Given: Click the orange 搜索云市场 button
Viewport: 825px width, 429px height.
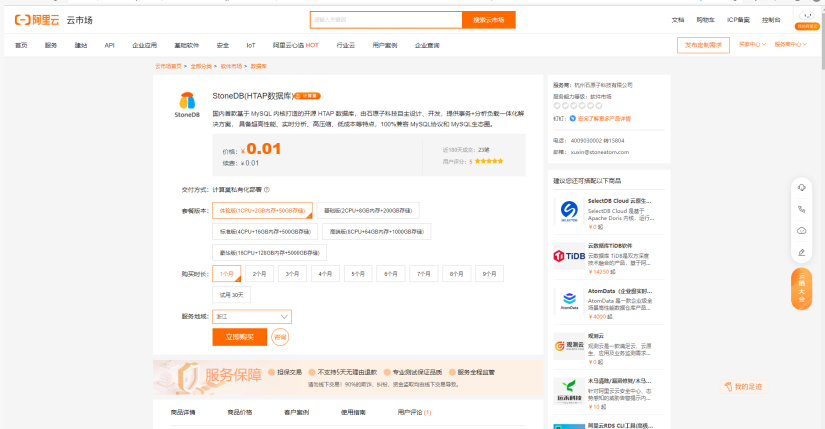Looking at the screenshot, I should [489, 19].
